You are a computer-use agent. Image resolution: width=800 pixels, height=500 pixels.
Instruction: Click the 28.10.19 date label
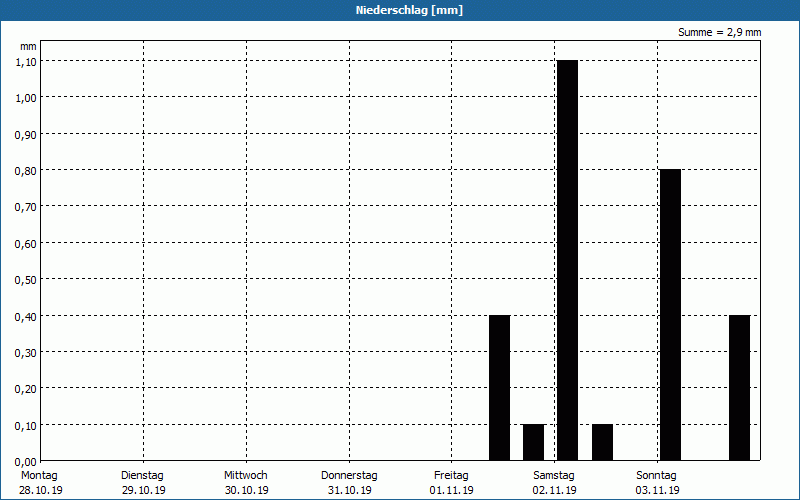[41, 490]
